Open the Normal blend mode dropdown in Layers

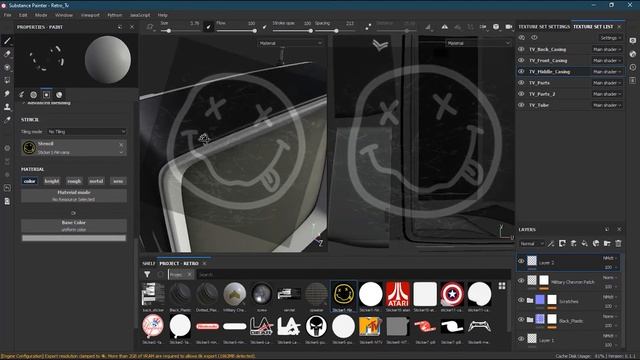pos(531,244)
